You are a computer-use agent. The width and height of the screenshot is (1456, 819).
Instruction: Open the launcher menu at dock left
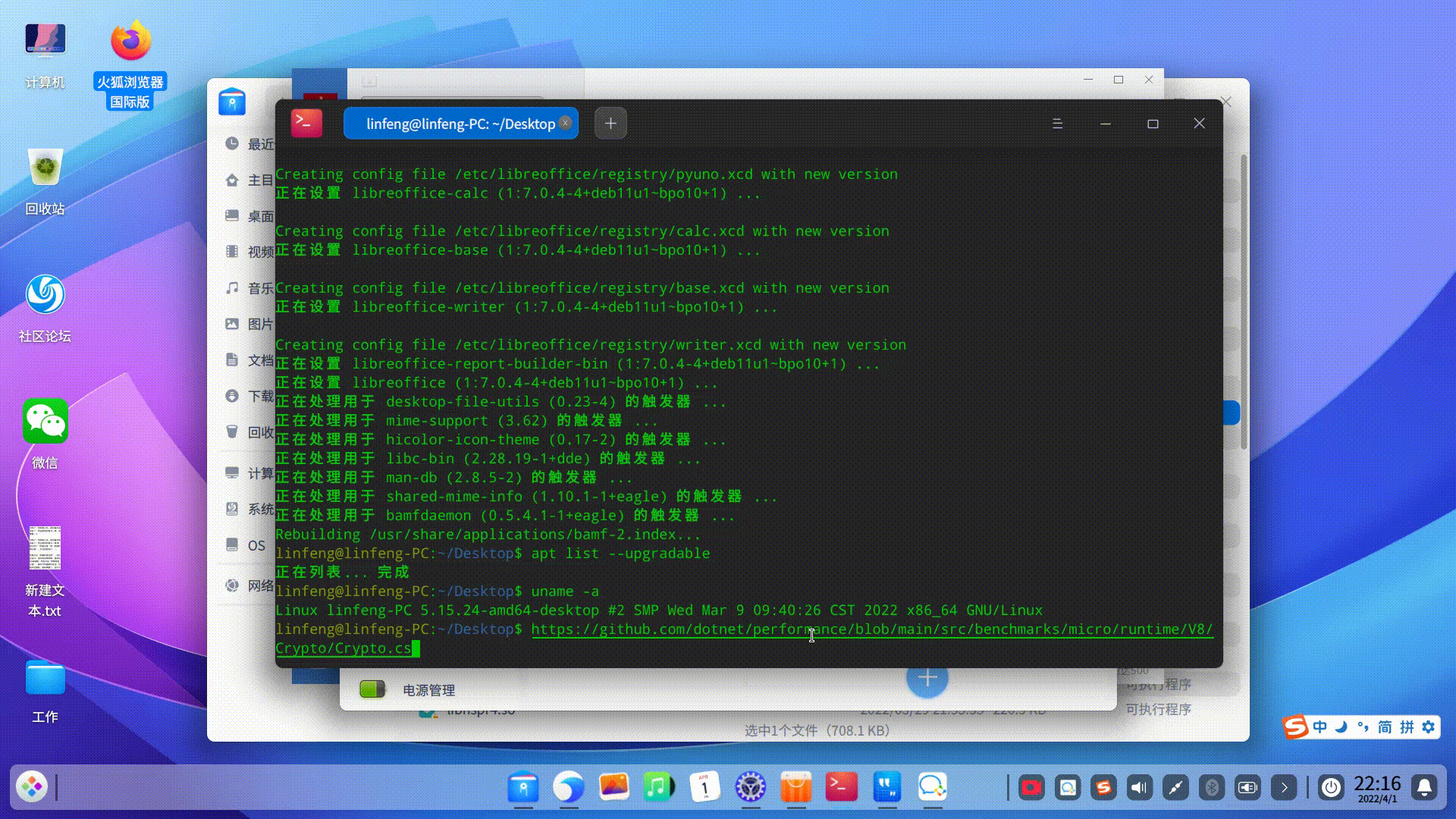coord(32,787)
